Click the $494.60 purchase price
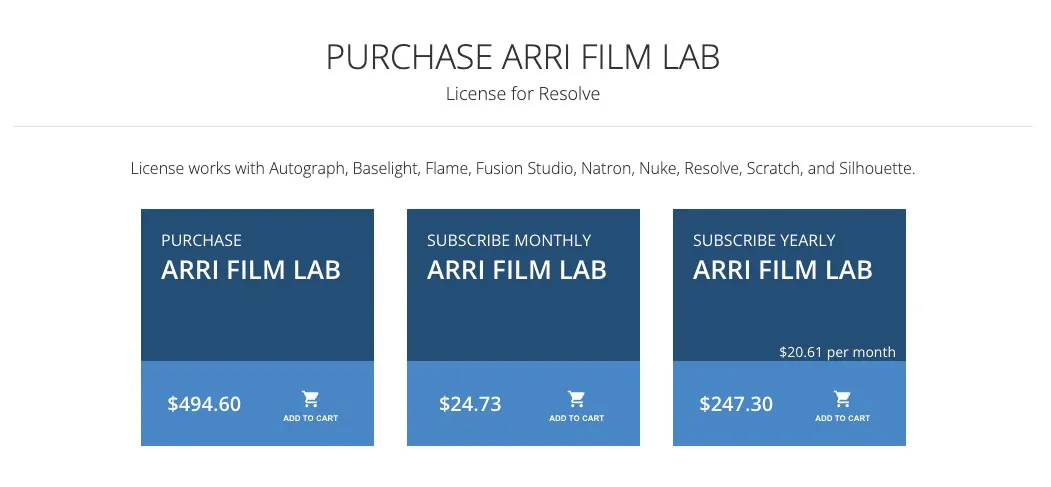Screen dimensions: 1051x487 pyautogui.click(x=204, y=404)
